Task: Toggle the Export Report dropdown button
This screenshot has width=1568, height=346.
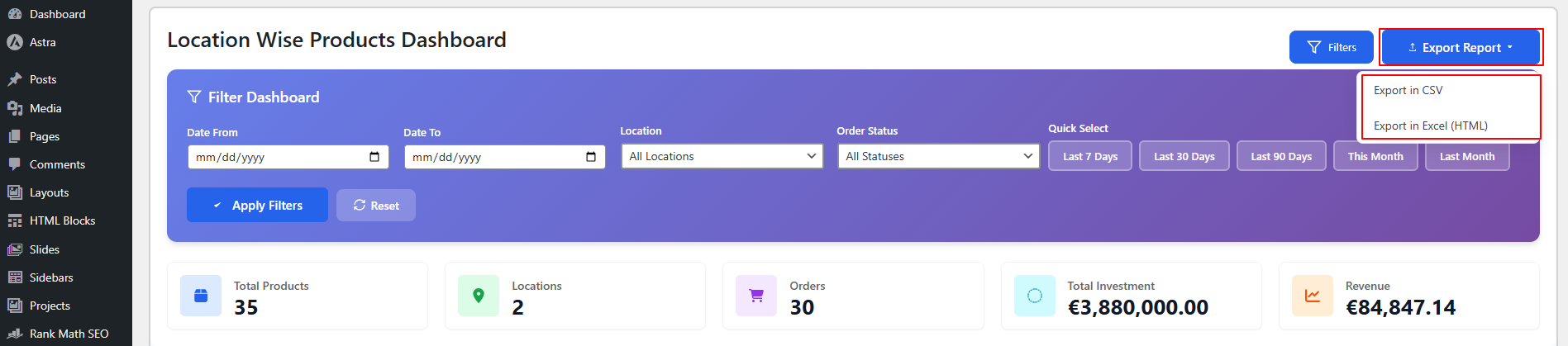Action: (1461, 47)
